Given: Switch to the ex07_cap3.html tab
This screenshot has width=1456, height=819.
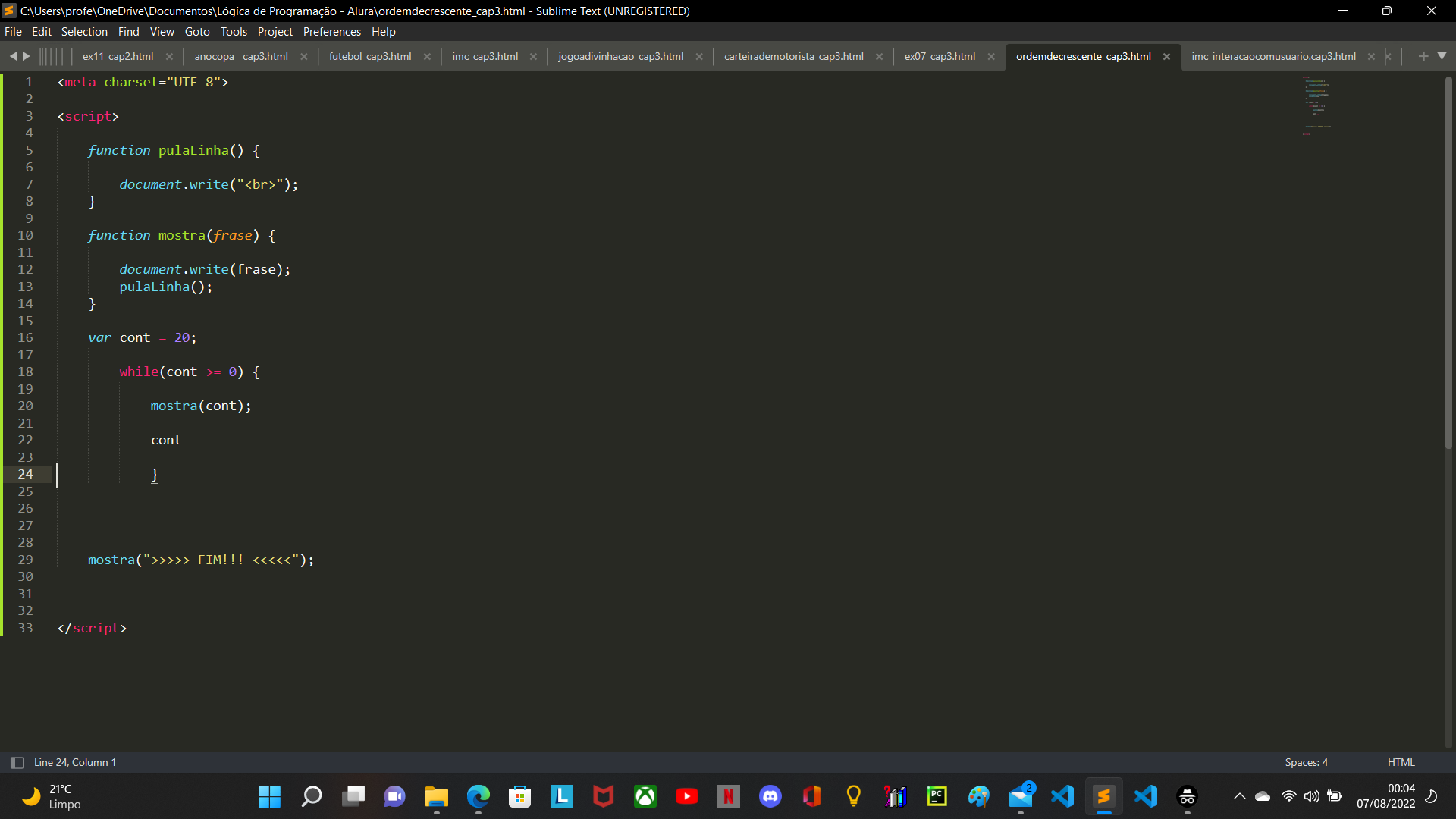Looking at the screenshot, I should 940,56.
